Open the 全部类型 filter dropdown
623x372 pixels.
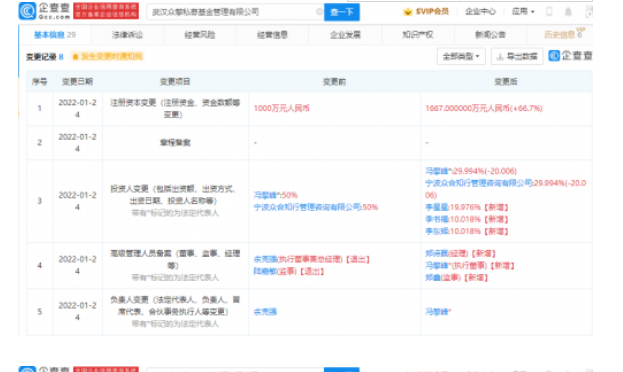pos(461,56)
